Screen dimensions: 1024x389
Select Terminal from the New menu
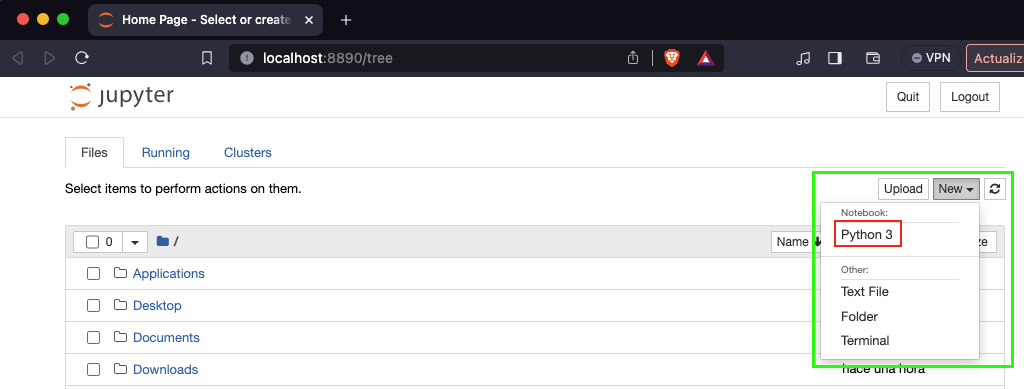(865, 341)
